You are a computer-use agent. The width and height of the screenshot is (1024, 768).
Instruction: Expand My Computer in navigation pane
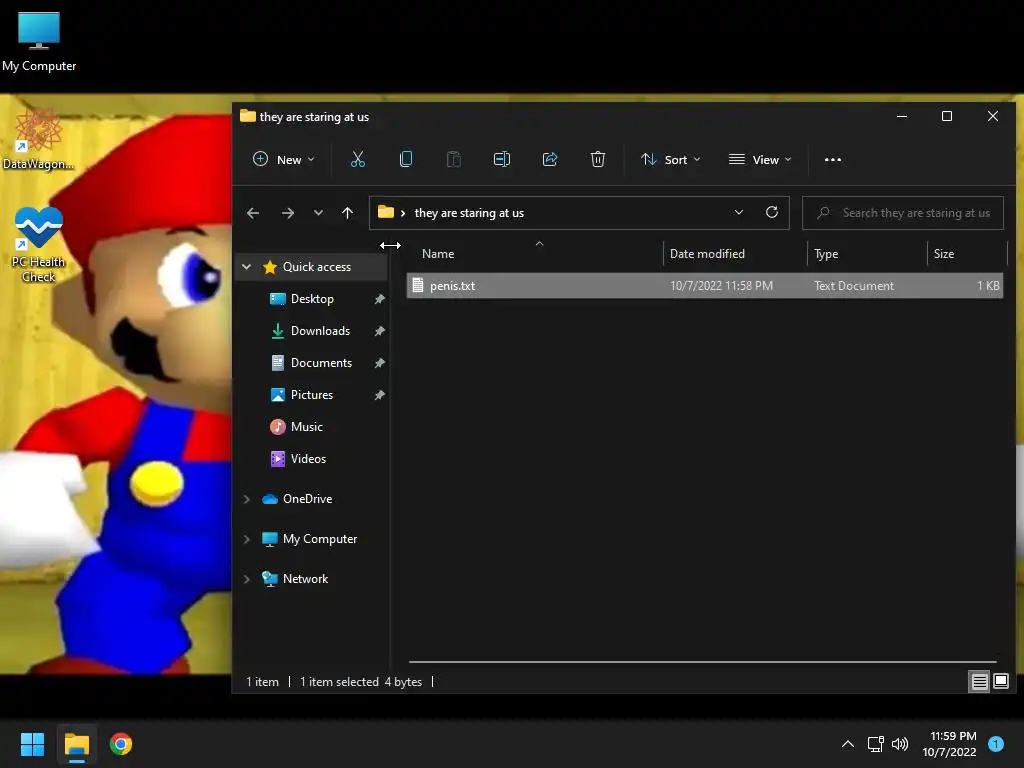(246, 539)
